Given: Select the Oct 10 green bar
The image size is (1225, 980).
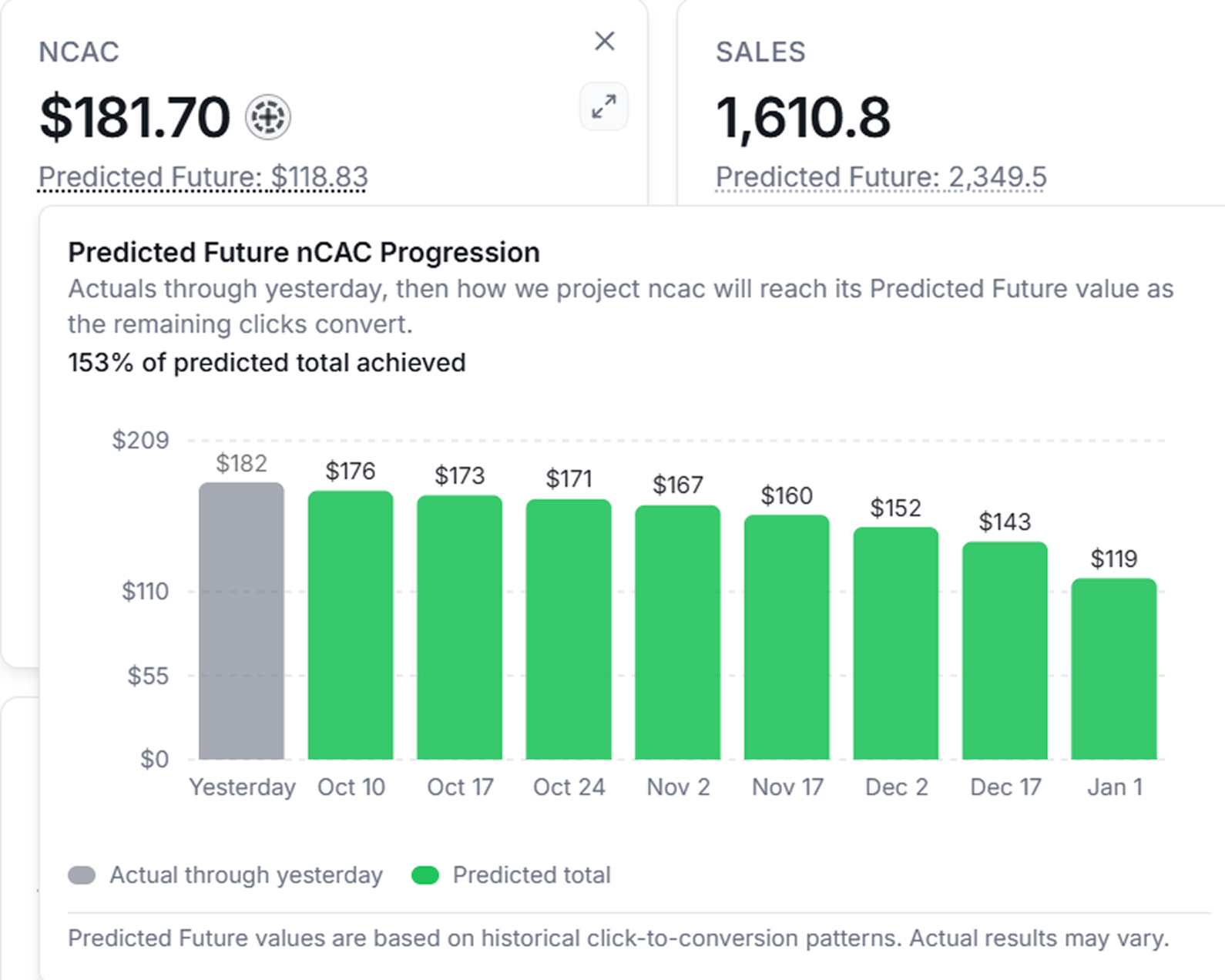Looking at the screenshot, I should (351, 625).
